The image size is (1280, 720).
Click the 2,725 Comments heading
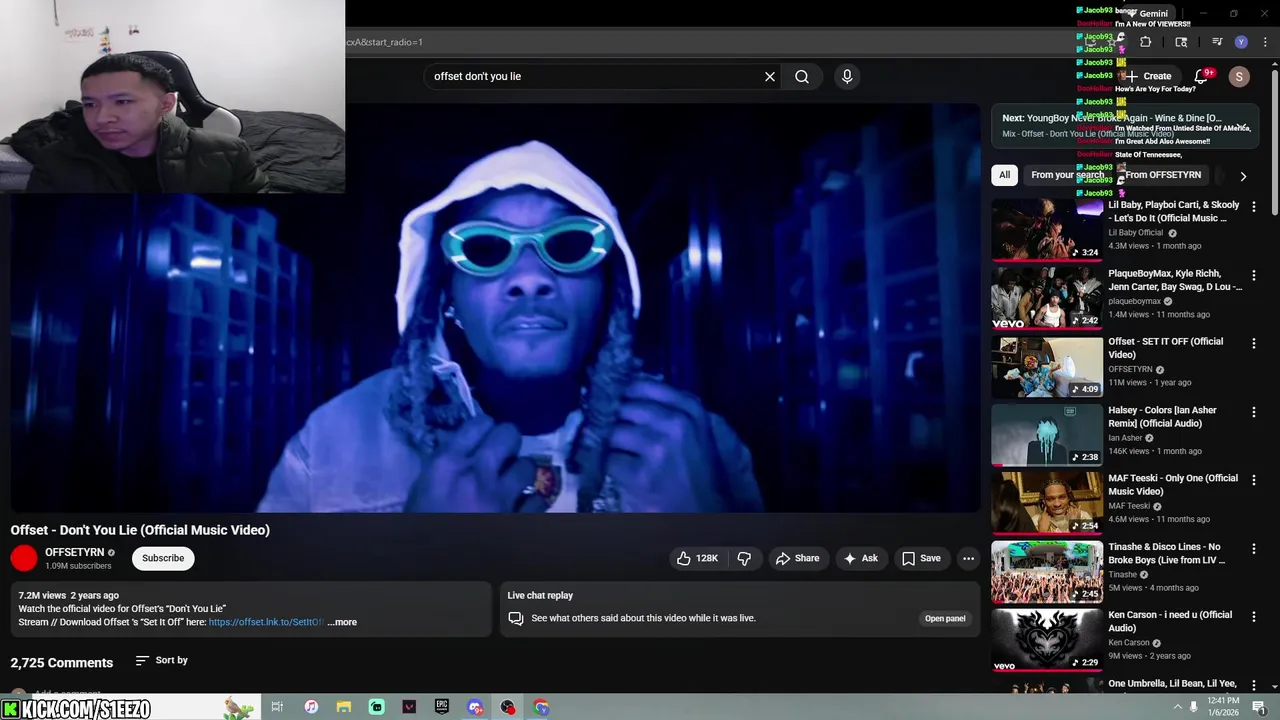pyautogui.click(x=62, y=663)
